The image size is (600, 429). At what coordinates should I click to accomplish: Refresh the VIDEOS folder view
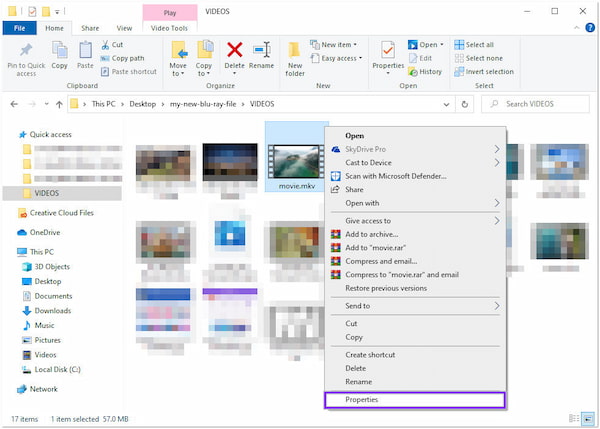tap(465, 104)
